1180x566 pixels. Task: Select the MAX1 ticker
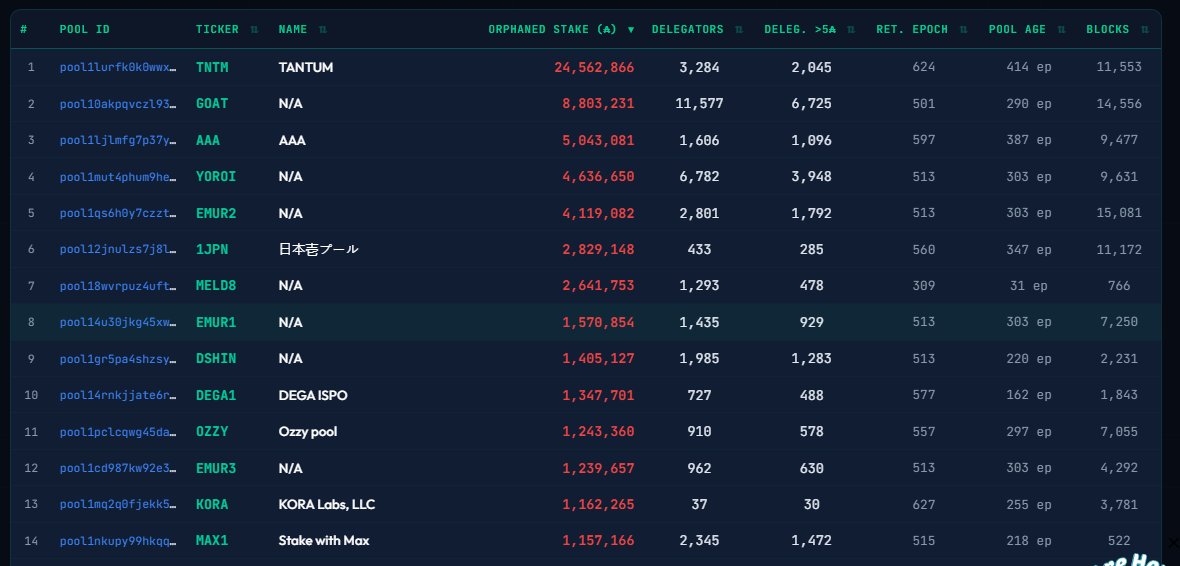212,541
